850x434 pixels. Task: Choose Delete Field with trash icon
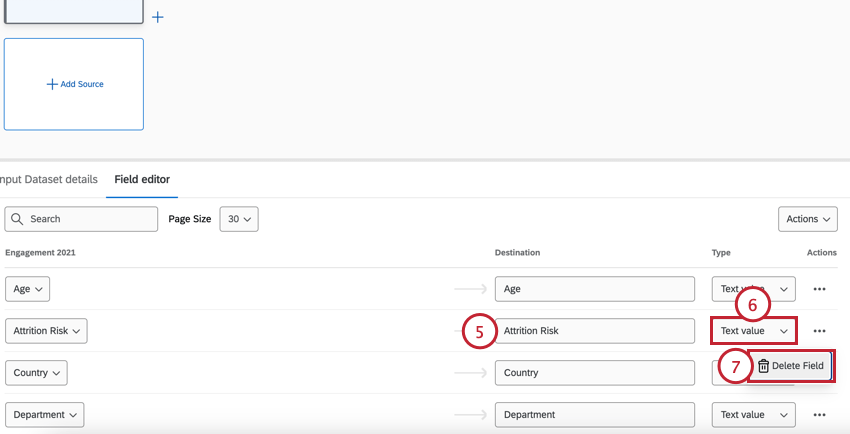(x=790, y=366)
